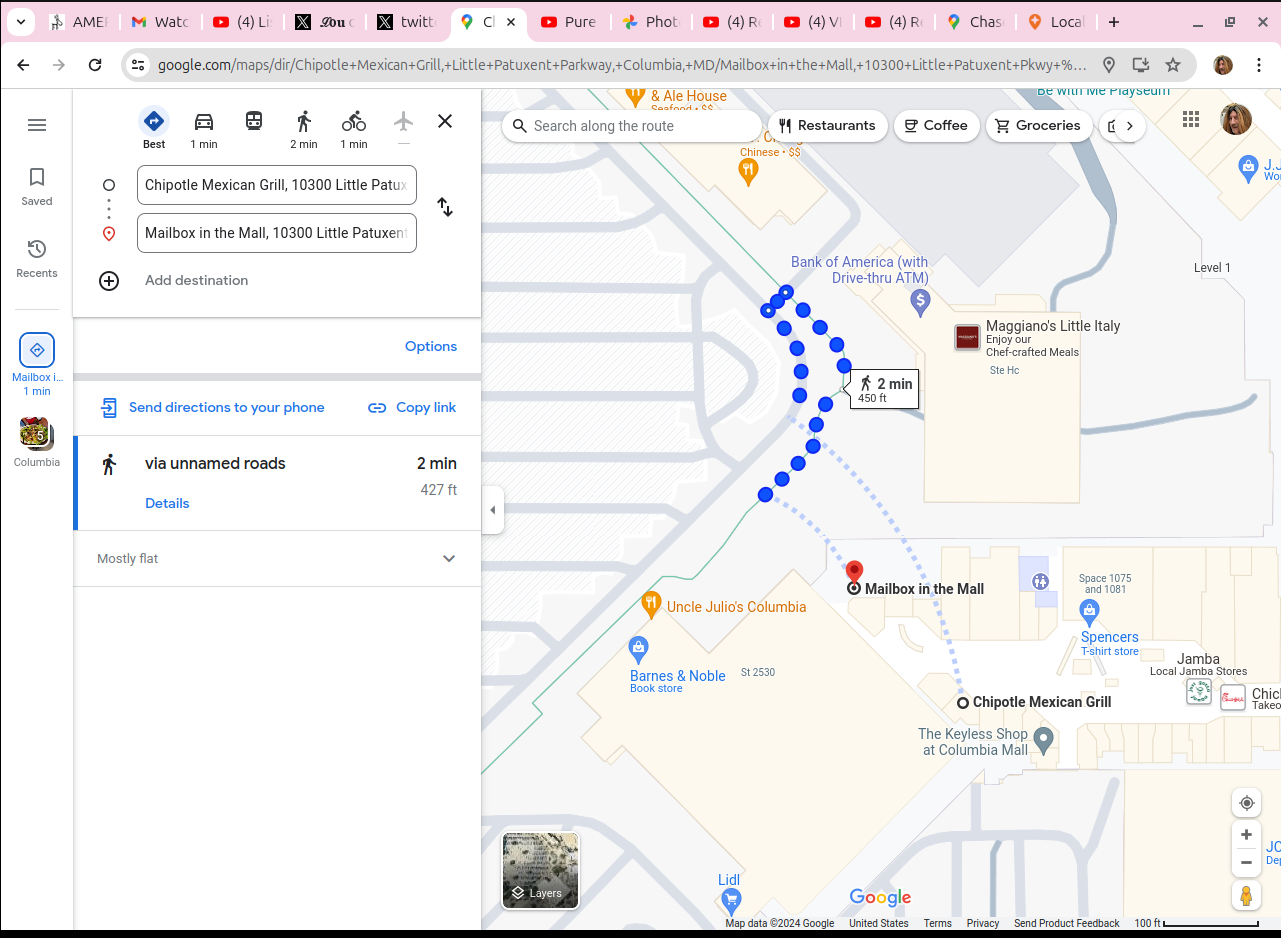
Task: Send directions to your phone
Action: [212, 407]
